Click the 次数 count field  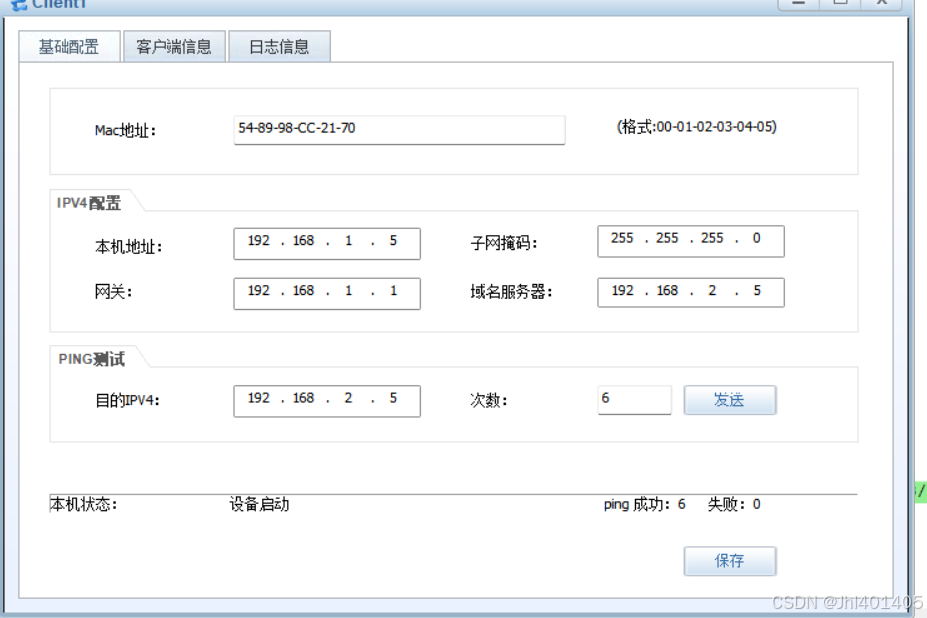634,400
